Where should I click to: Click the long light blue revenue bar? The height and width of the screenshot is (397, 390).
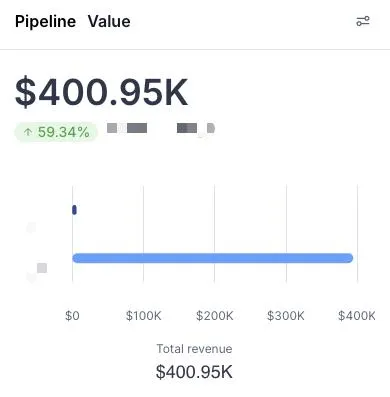(213, 258)
